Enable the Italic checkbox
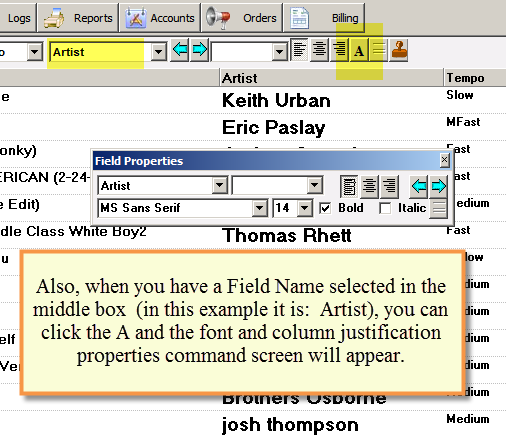The image size is (506, 436). 385,208
